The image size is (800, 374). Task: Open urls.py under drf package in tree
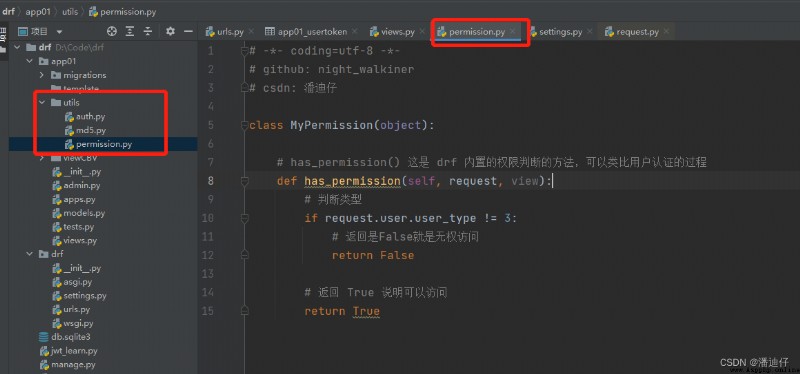click(x=71, y=309)
